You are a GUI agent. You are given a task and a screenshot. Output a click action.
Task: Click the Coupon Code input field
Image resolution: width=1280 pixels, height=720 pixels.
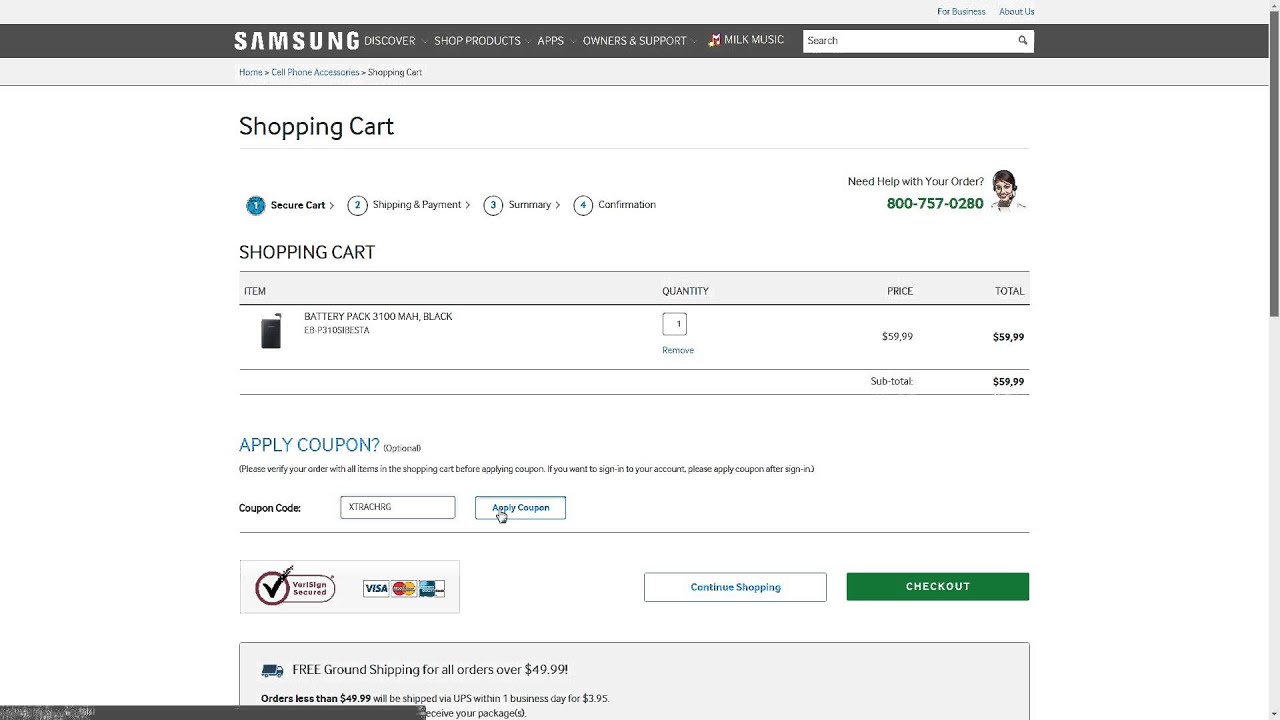pos(397,508)
